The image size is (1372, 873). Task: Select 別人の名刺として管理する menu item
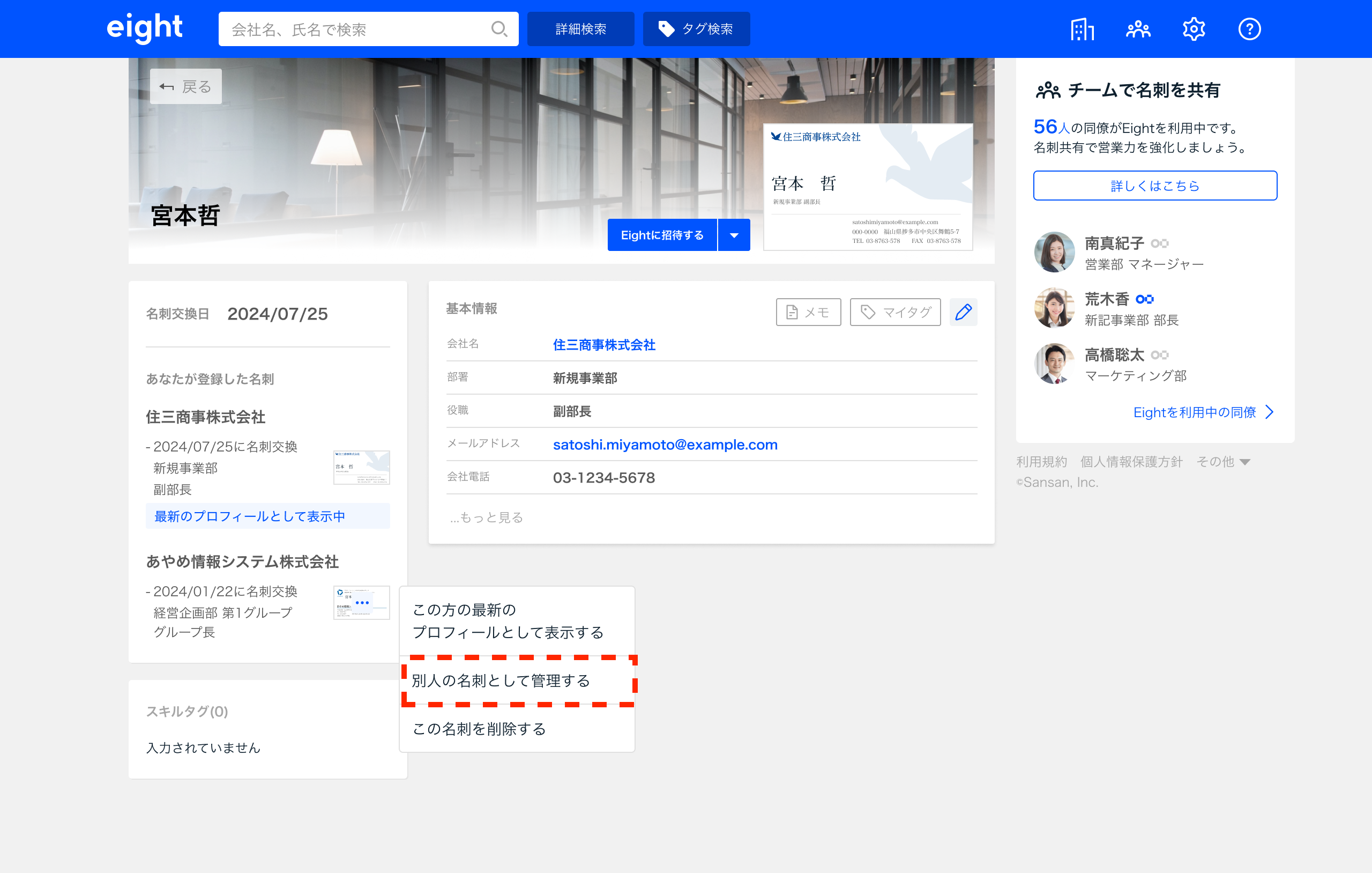coord(500,681)
